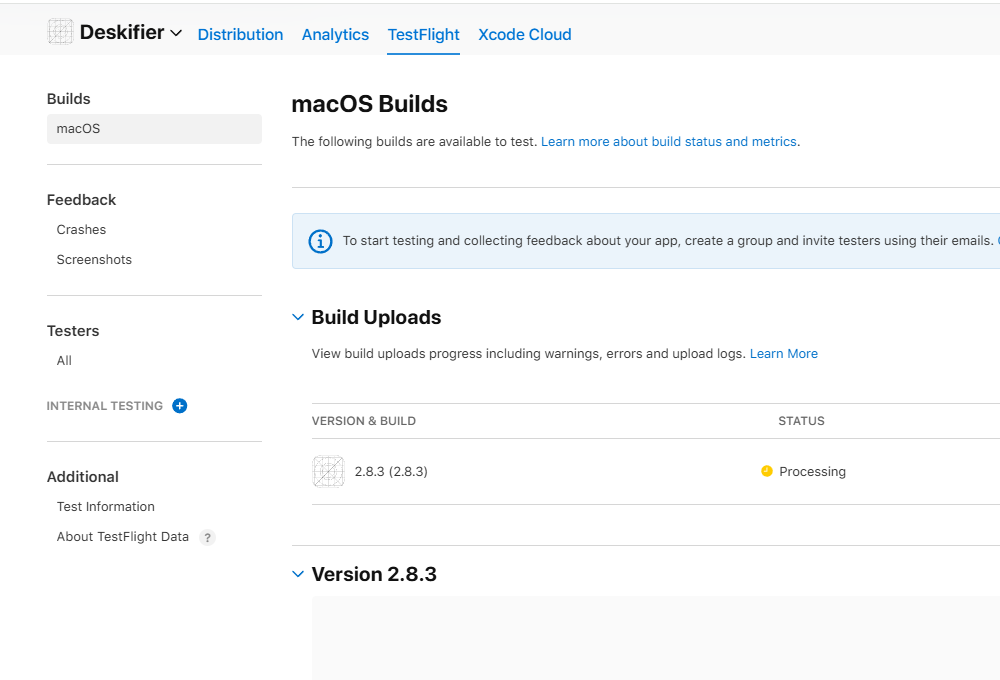Viewport: 1000px width, 680px height.
Task: Select the TestFlight tab
Action: (423, 34)
